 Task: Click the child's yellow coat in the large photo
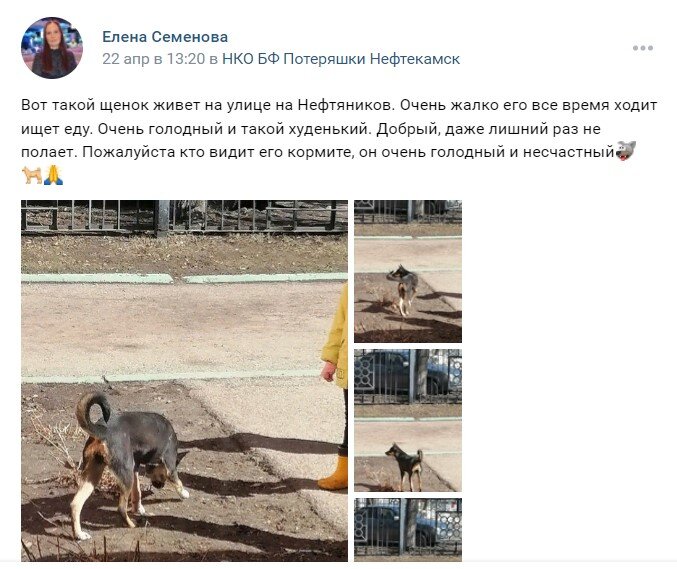[335, 338]
